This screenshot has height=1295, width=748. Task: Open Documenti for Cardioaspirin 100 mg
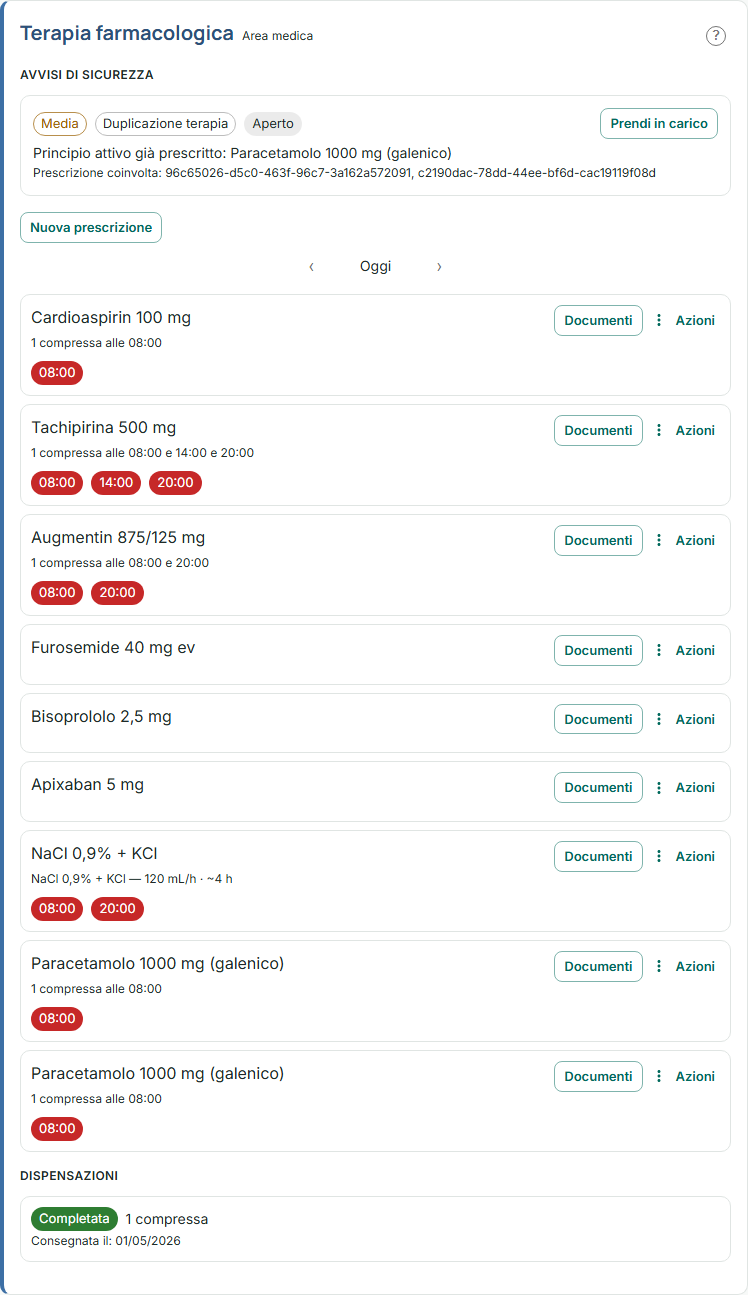(x=598, y=320)
